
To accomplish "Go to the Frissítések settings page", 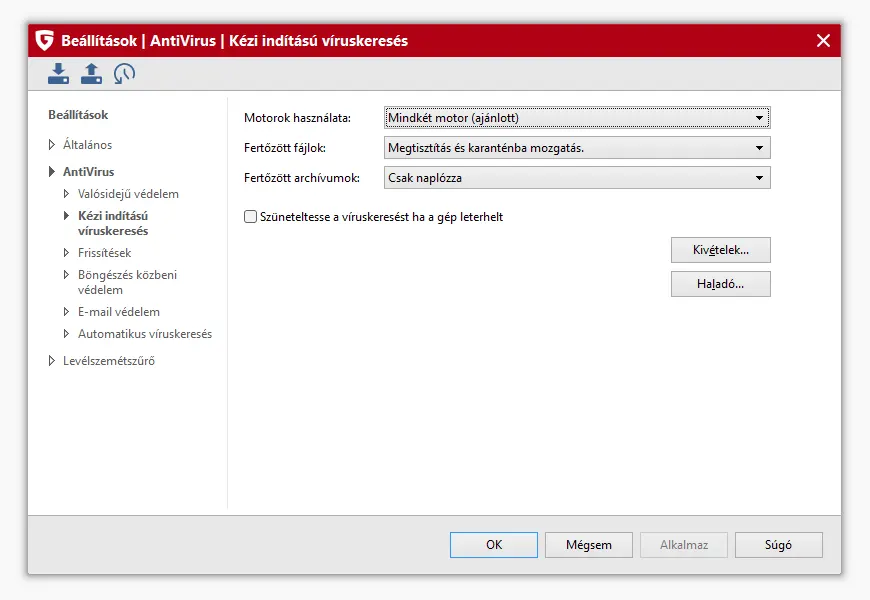I will tap(104, 253).
